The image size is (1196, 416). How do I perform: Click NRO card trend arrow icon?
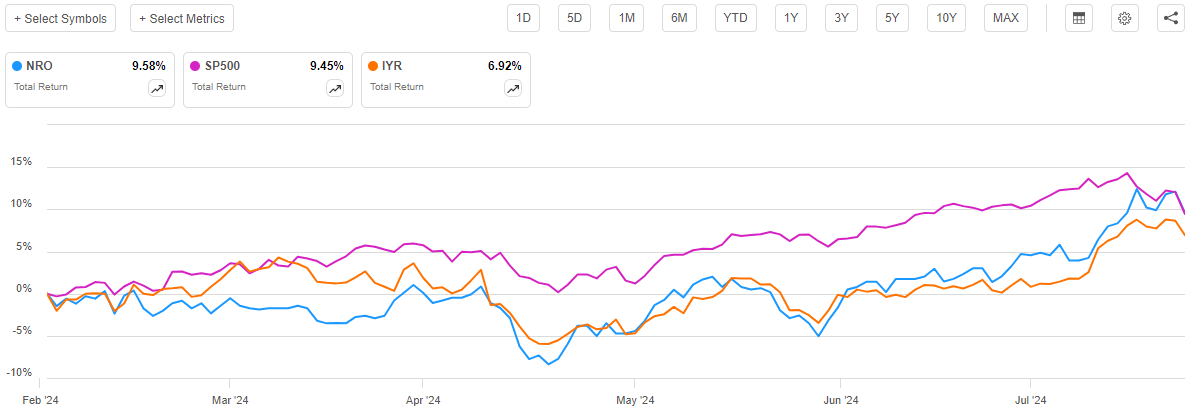click(157, 89)
